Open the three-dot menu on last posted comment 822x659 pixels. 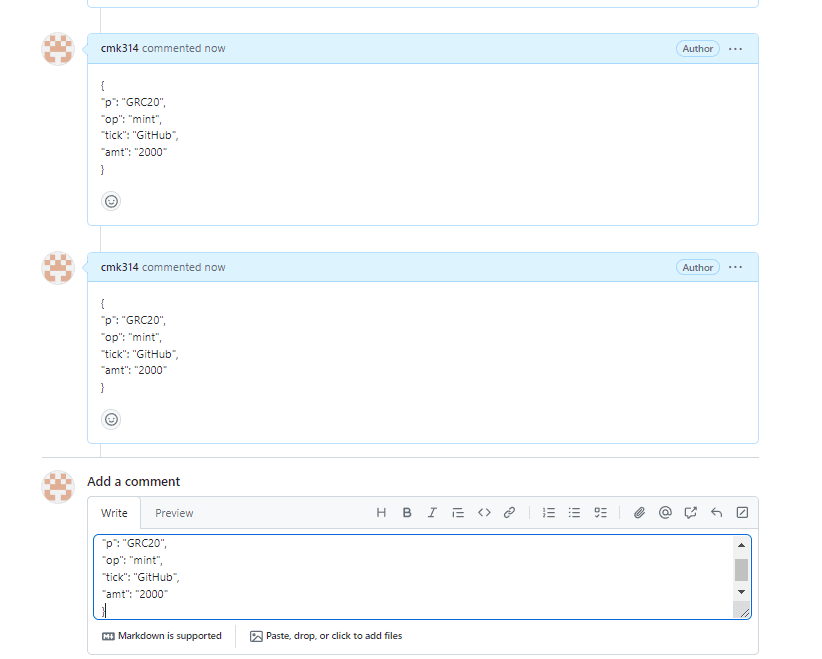point(736,267)
